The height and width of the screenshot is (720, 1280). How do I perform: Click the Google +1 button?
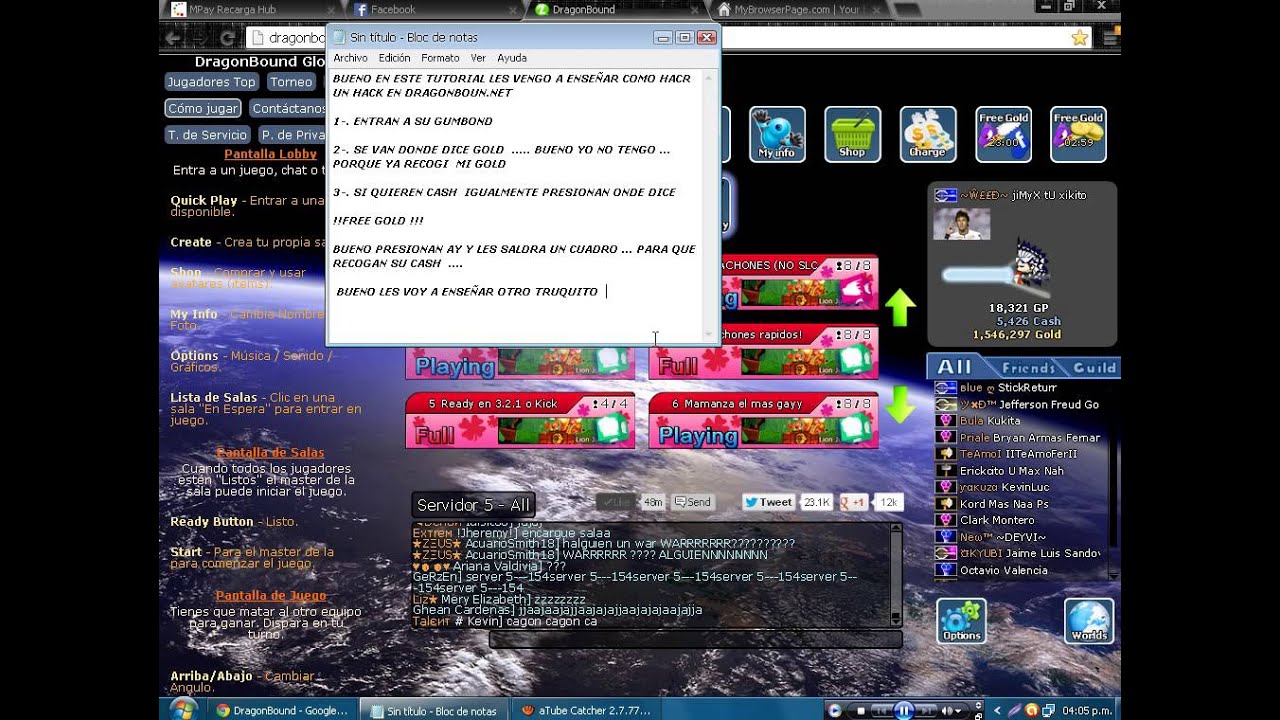[x=854, y=502]
